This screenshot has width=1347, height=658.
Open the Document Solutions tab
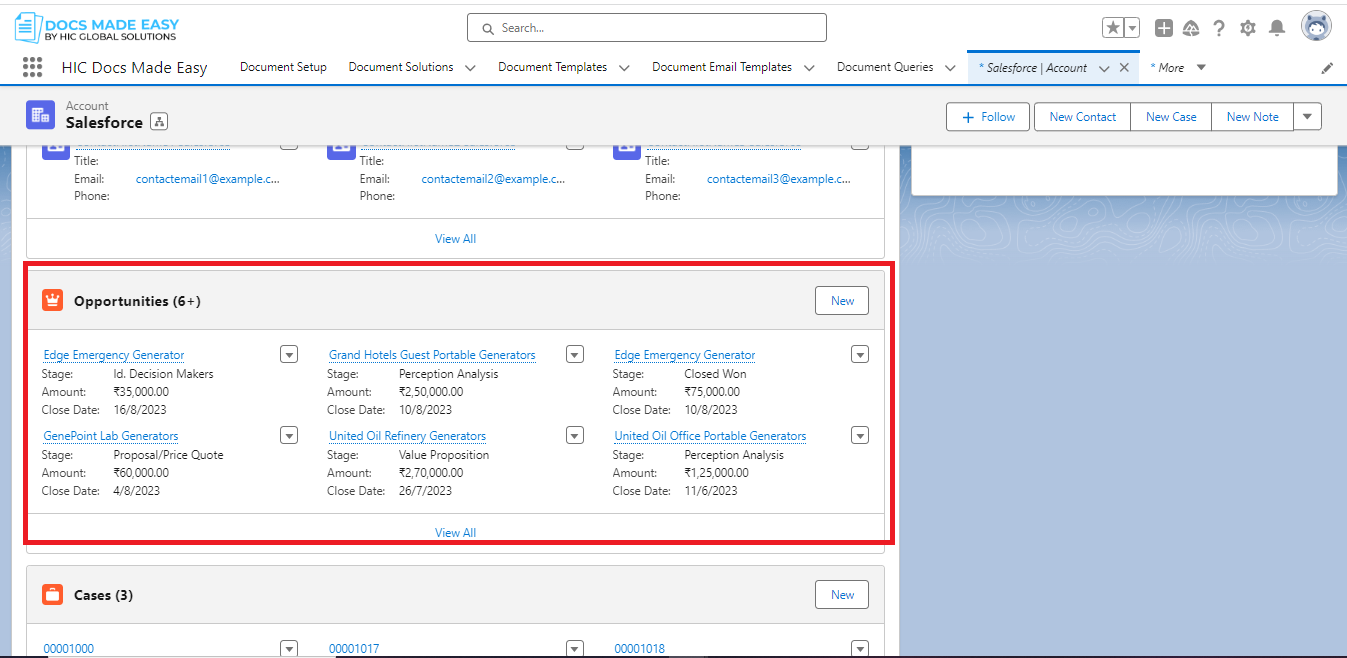[401, 67]
